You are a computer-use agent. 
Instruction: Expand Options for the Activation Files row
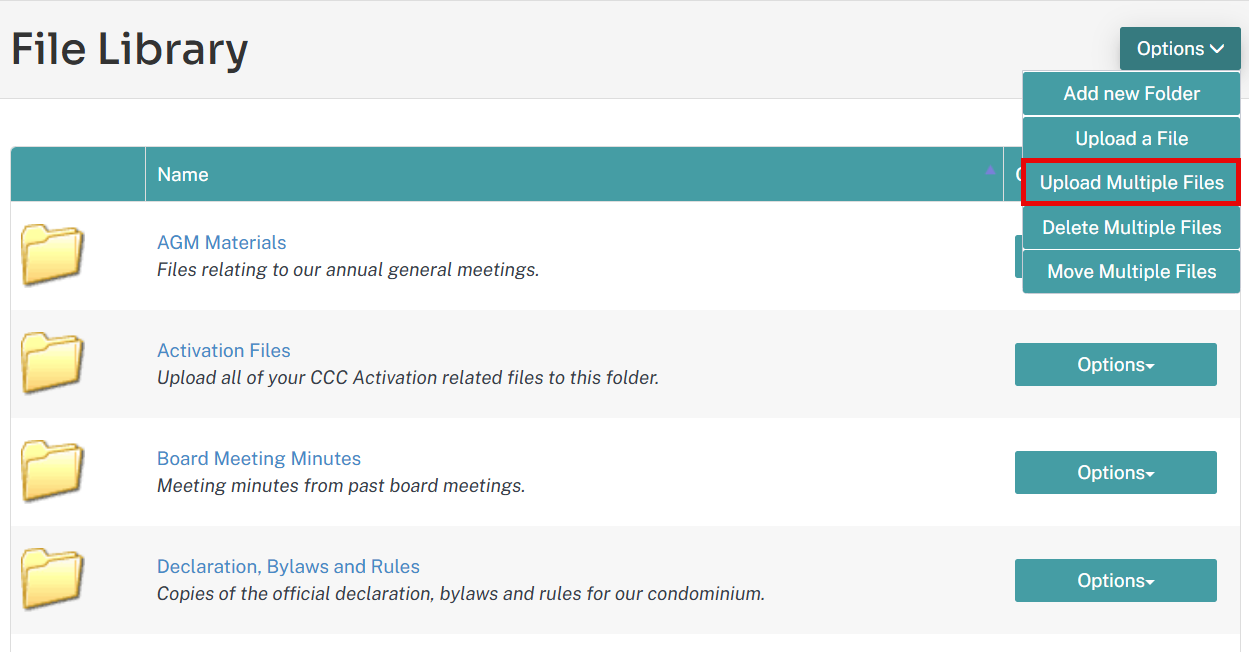coord(1116,365)
